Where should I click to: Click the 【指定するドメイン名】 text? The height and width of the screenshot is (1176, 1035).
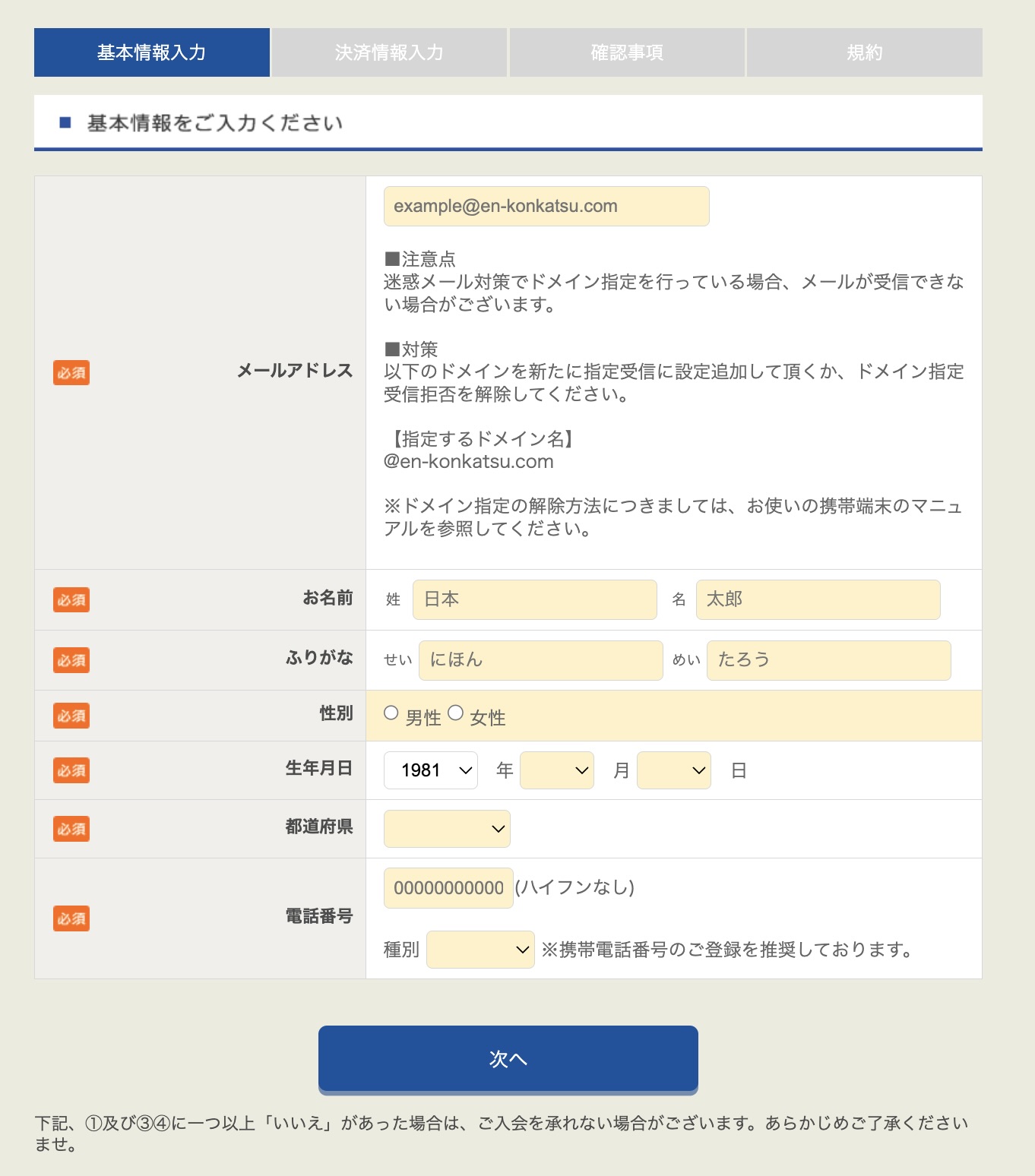(483, 439)
